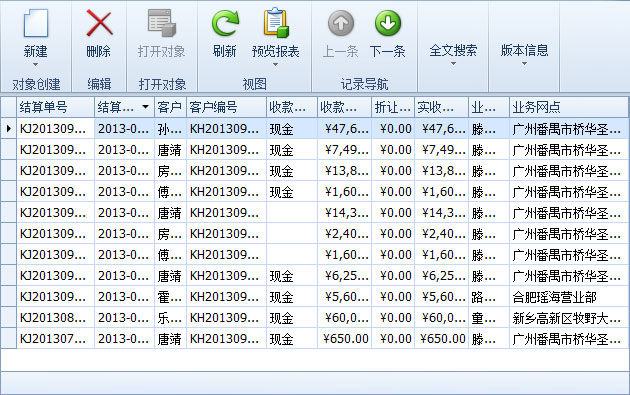Click the 客户编号 column header
Image resolution: width=630 pixels, height=395 pixels.
click(226, 107)
